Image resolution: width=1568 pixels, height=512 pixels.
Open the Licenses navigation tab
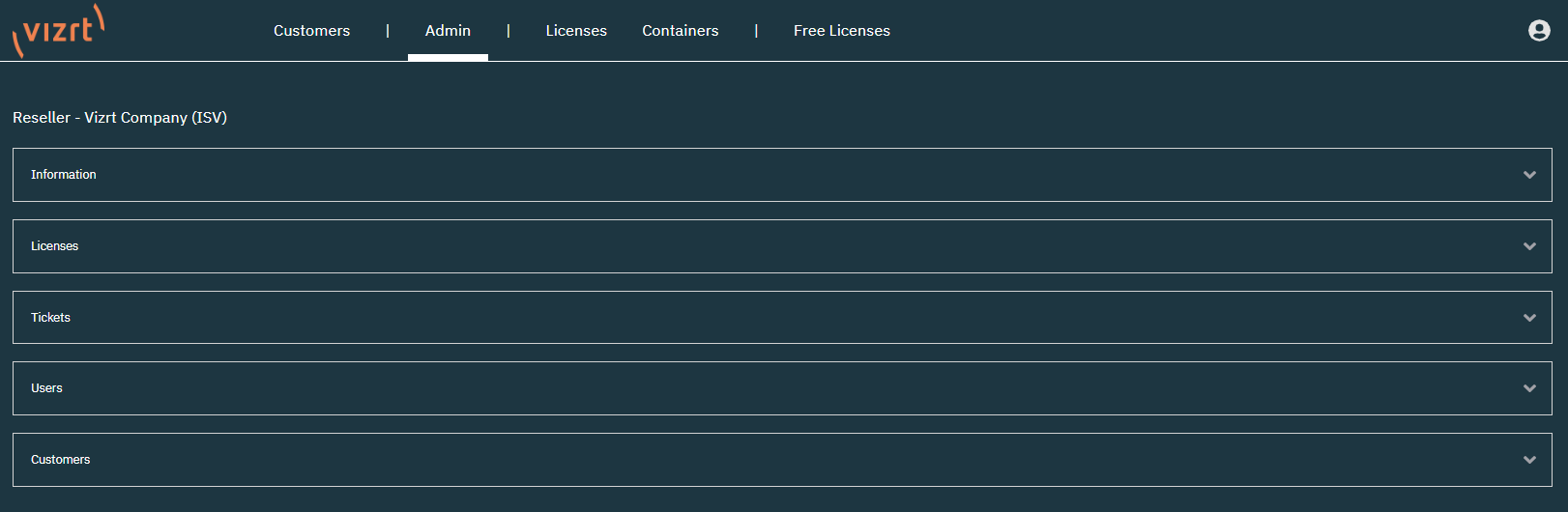tap(576, 31)
